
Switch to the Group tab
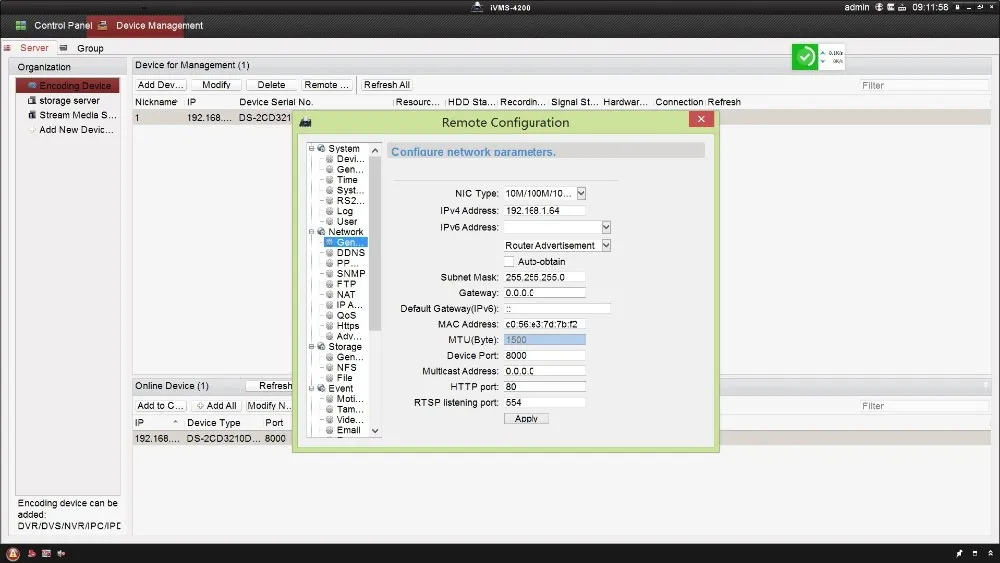(90, 48)
